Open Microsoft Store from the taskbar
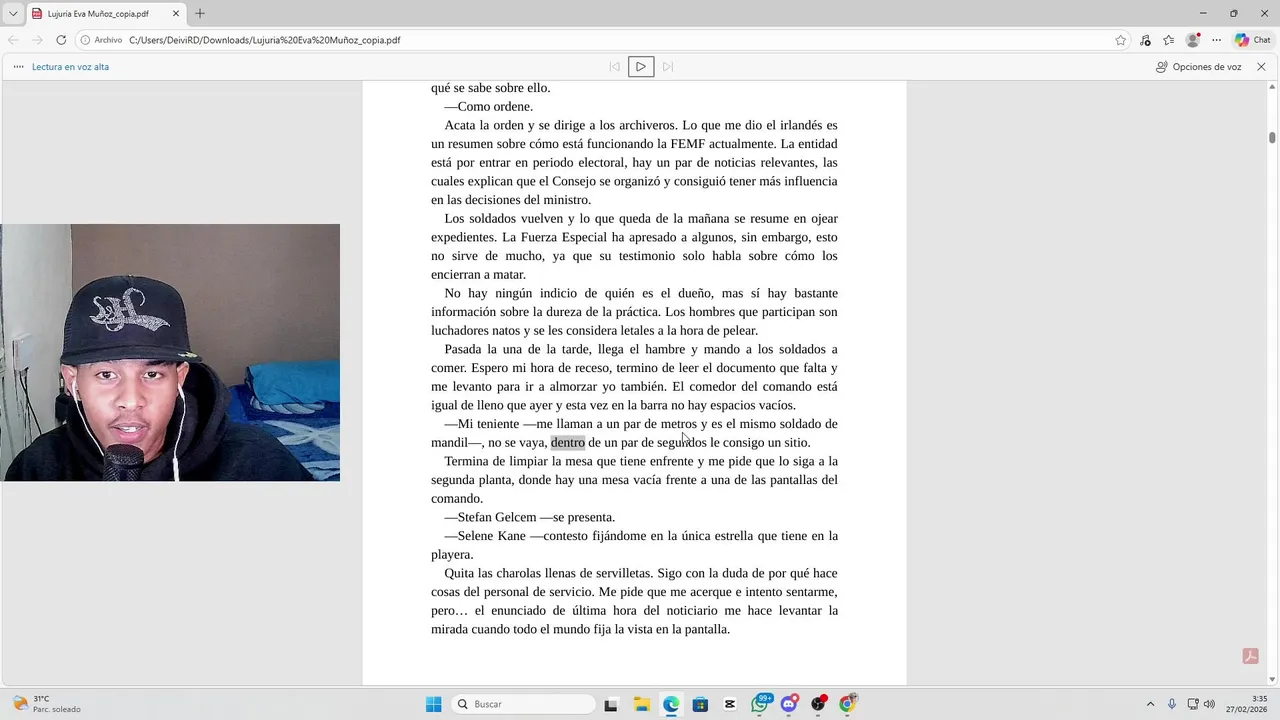 pyautogui.click(x=700, y=704)
